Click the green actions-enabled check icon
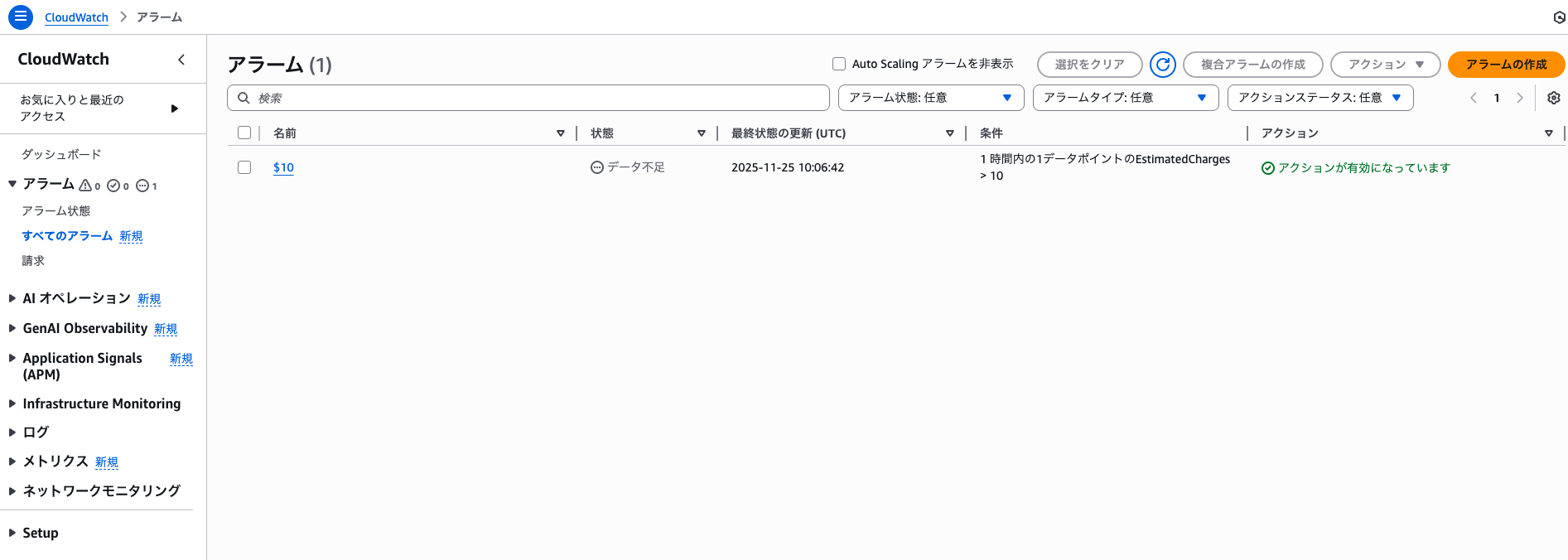The width and height of the screenshot is (1568, 560). [x=1268, y=168]
